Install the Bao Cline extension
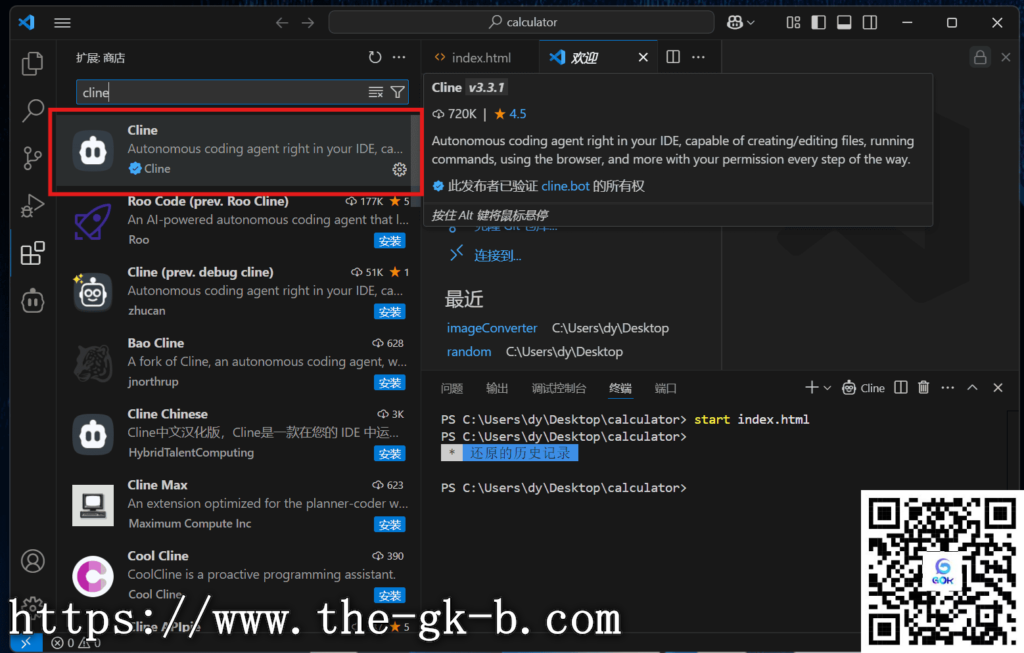1024x653 pixels. (x=390, y=383)
